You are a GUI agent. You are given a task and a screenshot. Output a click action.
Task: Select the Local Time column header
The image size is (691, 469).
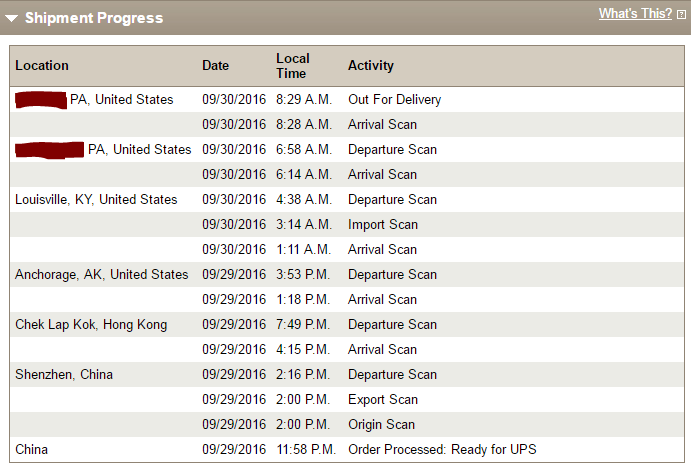click(x=293, y=65)
